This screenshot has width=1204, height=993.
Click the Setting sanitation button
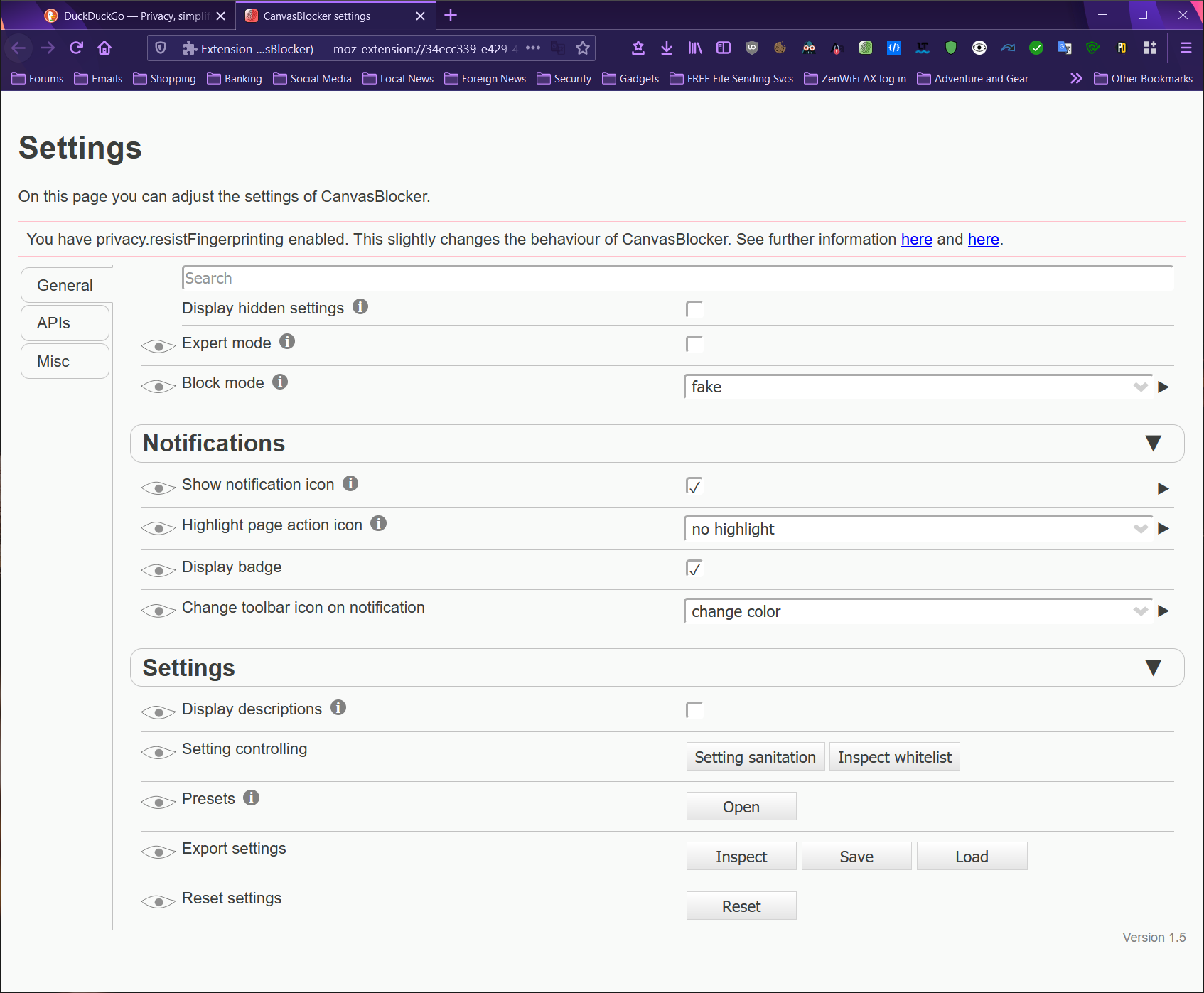coord(755,757)
